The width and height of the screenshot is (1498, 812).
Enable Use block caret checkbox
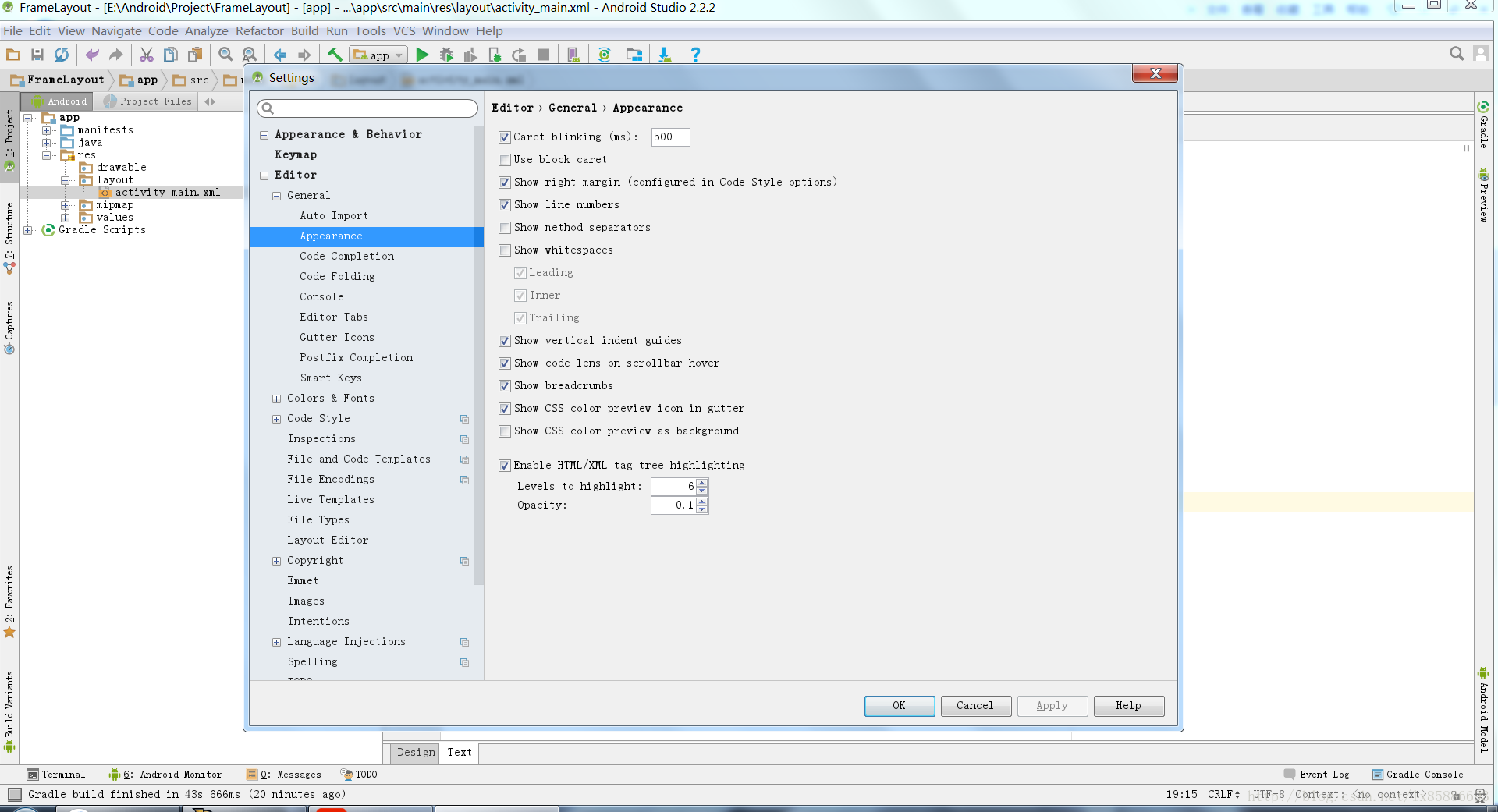click(505, 160)
